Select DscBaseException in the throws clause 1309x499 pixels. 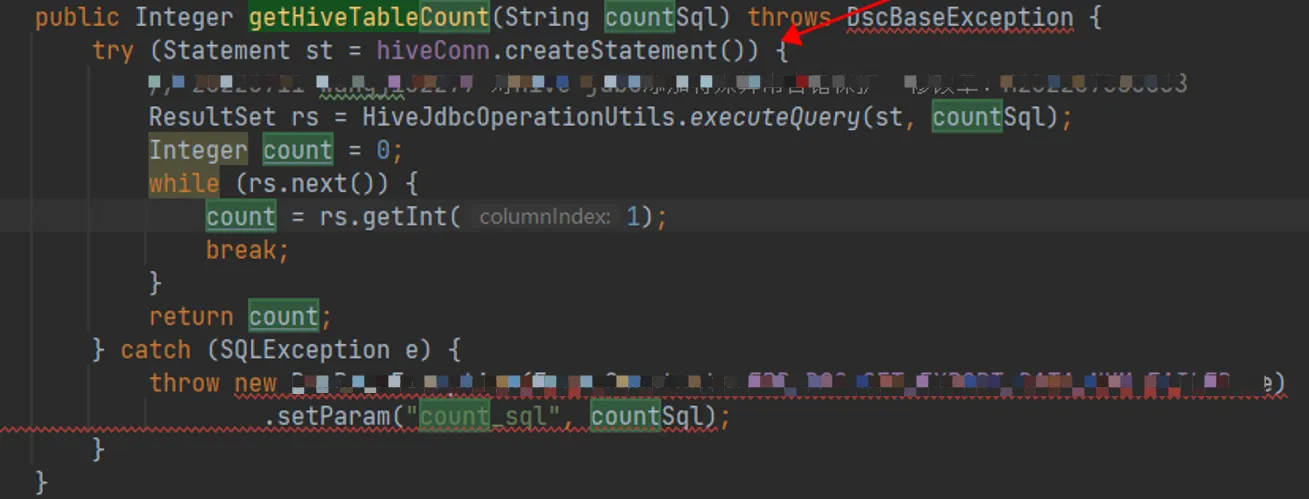point(959,18)
